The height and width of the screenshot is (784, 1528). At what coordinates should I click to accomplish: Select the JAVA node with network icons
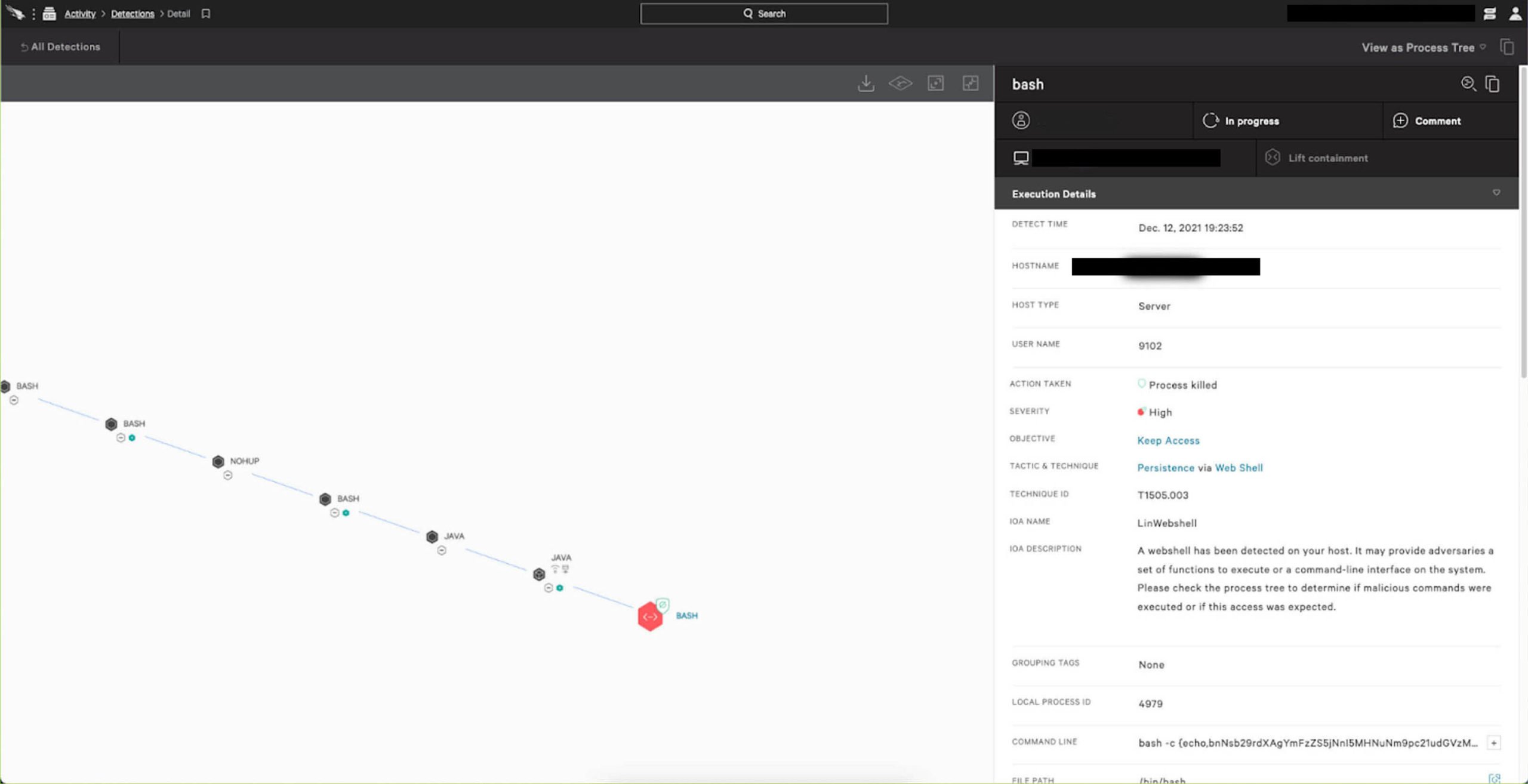tap(539, 574)
